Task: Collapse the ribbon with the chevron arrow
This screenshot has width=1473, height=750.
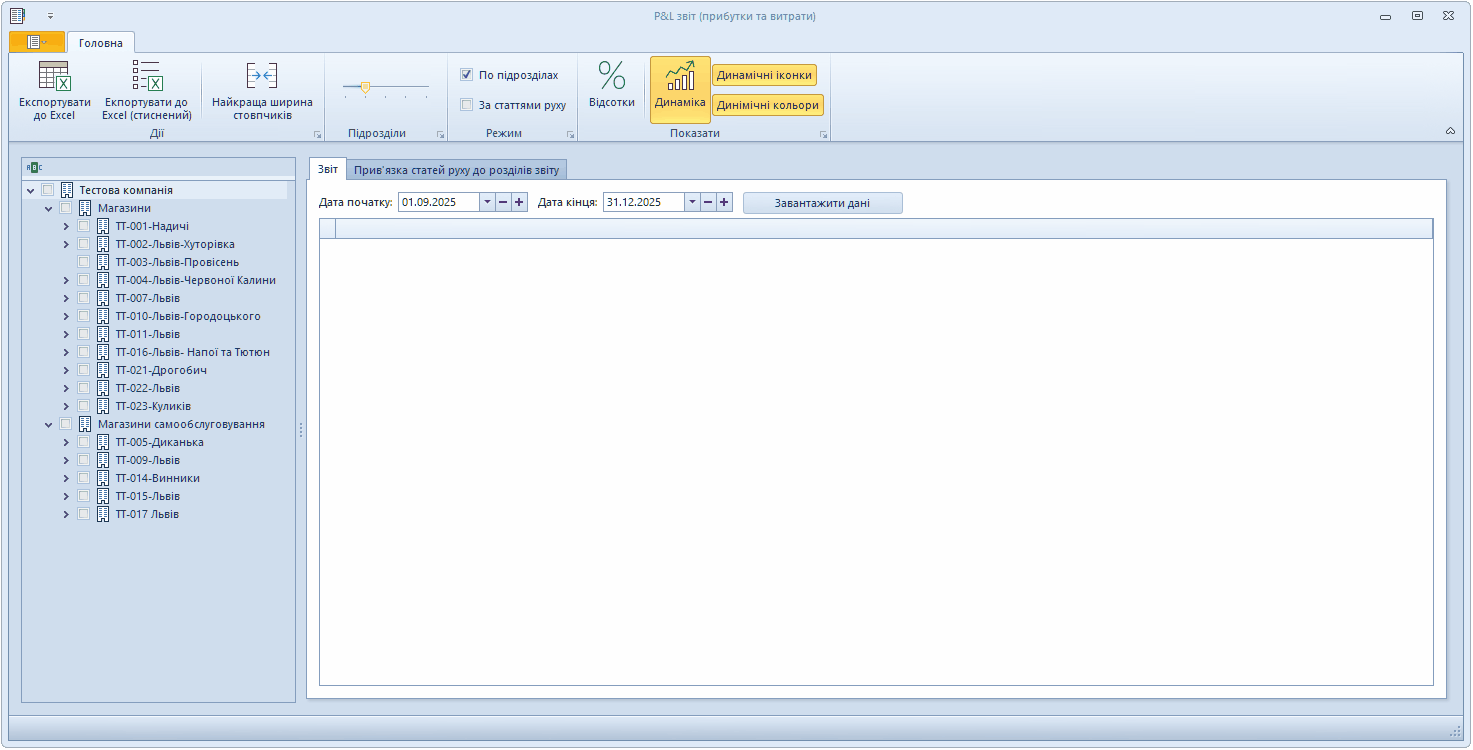Action: pyautogui.click(x=1450, y=131)
